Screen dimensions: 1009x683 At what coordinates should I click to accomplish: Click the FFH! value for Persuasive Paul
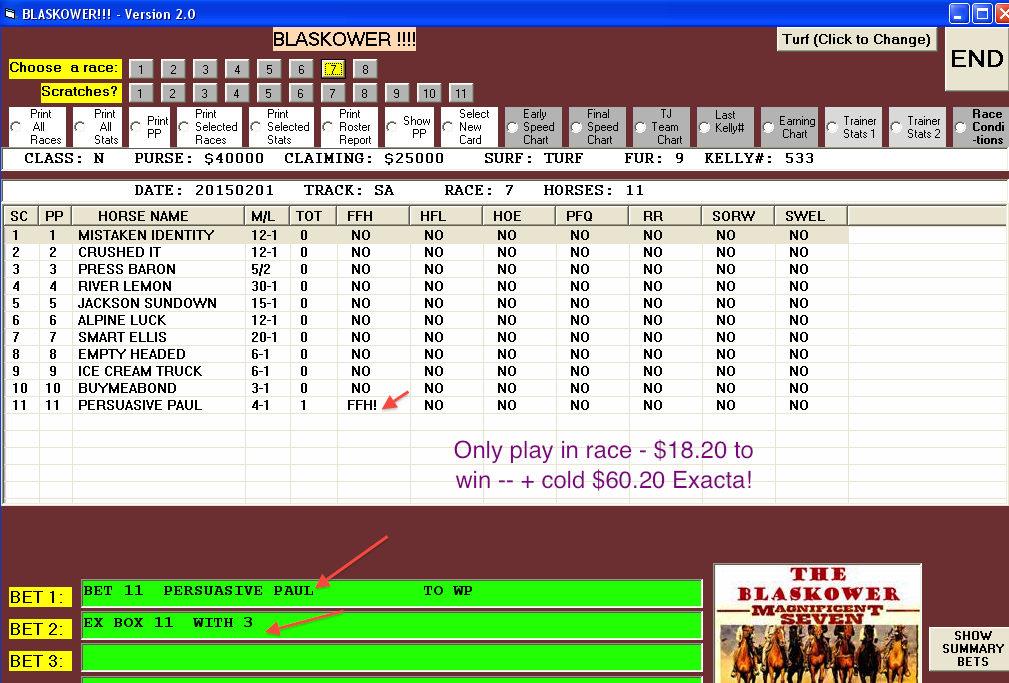[362, 406]
